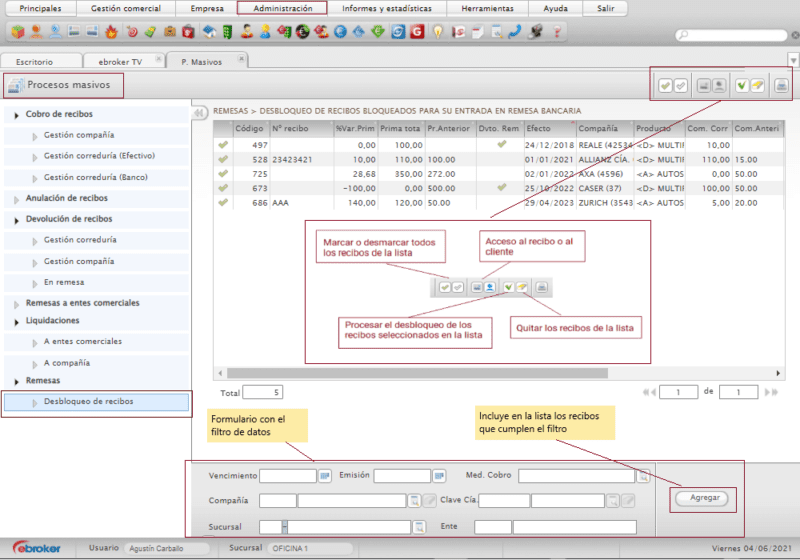Toggle Dvto. Rem check in row 673
The image size is (800, 560).
[x=502, y=187]
